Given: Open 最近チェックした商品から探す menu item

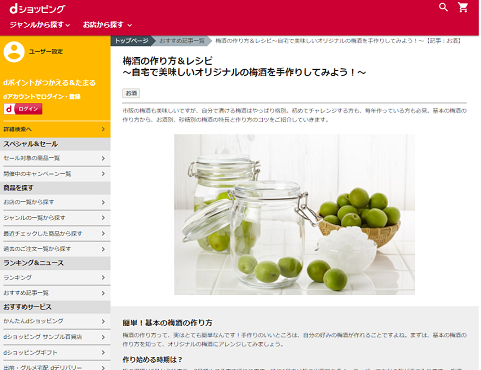Looking at the screenshot, I should [x=55, y=233].
